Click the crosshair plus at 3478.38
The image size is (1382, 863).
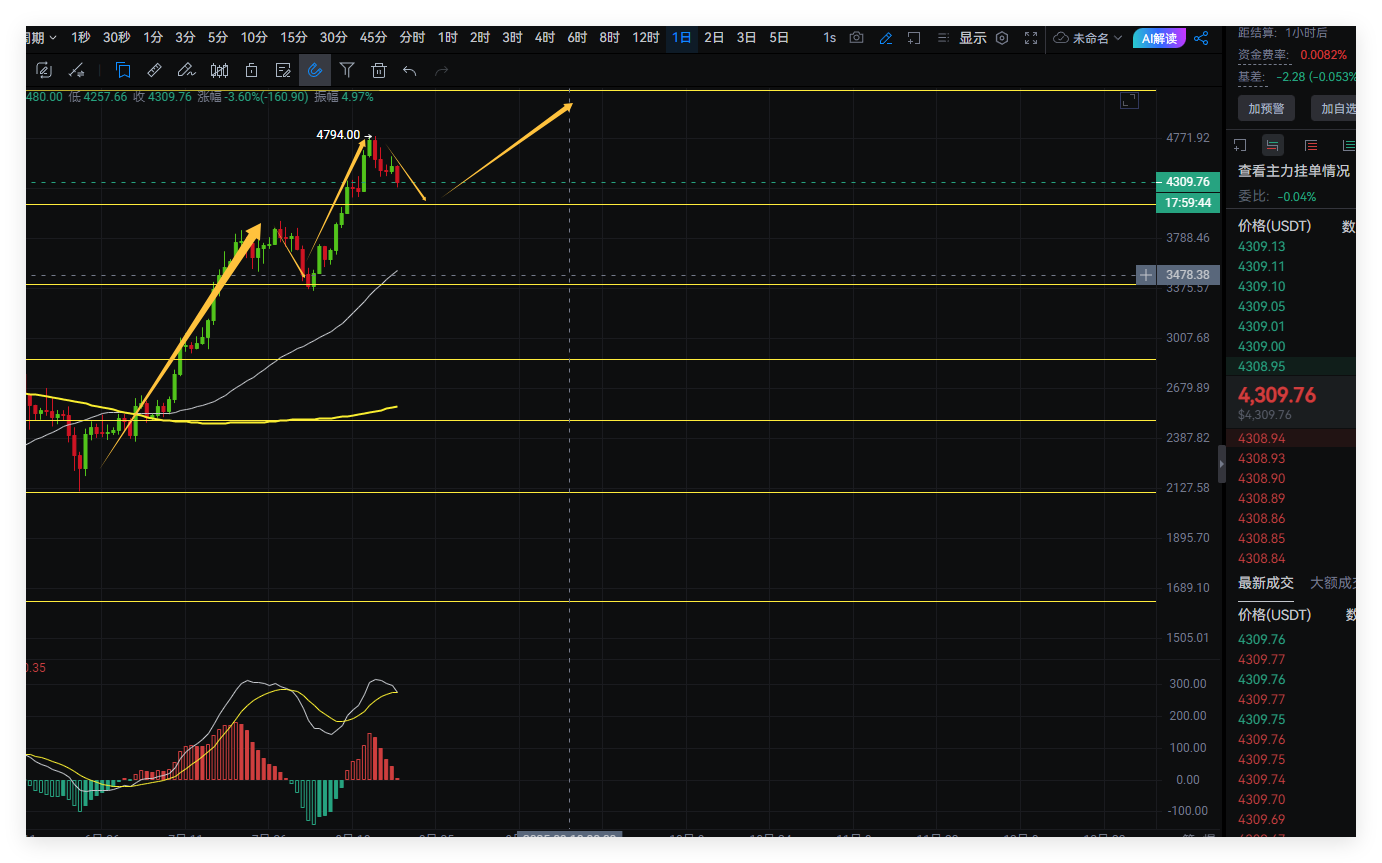[x=1146, y=274]
